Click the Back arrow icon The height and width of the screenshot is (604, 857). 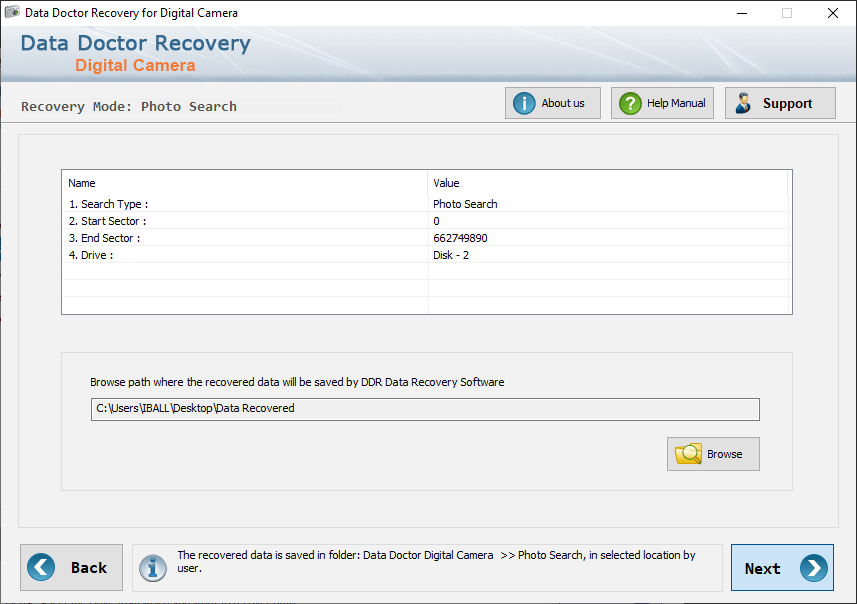tap(41, 567)
